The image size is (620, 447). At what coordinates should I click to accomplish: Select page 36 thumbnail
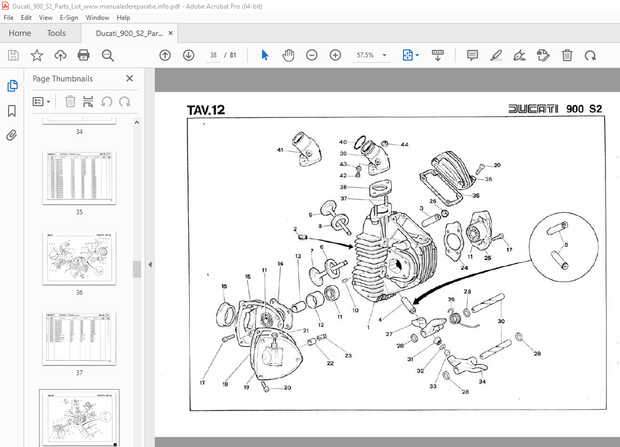click(x=79, y=260)
